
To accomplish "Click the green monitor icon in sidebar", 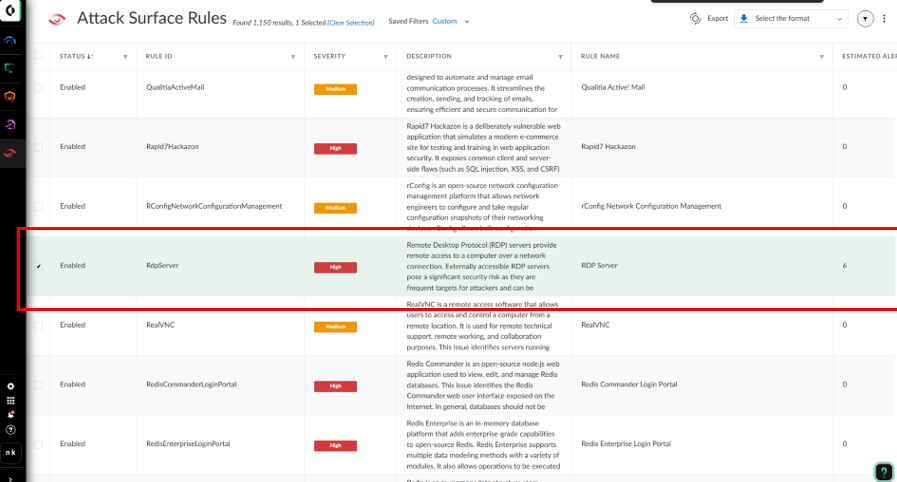I will 10,68.
